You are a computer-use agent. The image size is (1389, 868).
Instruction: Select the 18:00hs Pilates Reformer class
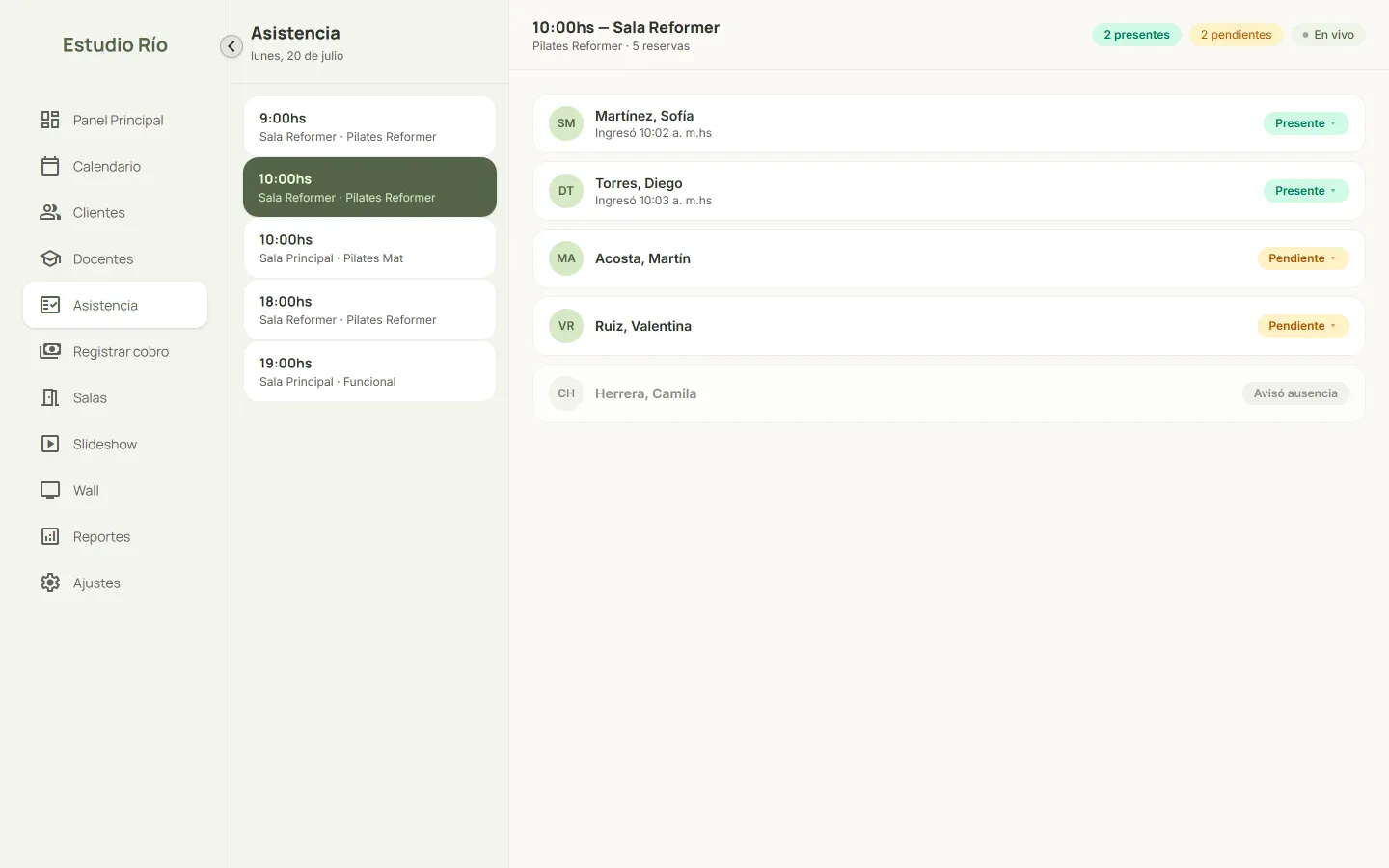(x=369, y=310)
